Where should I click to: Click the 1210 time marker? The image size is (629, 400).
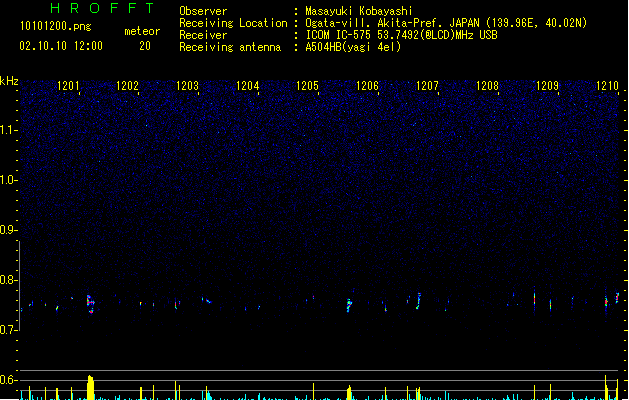607,86
